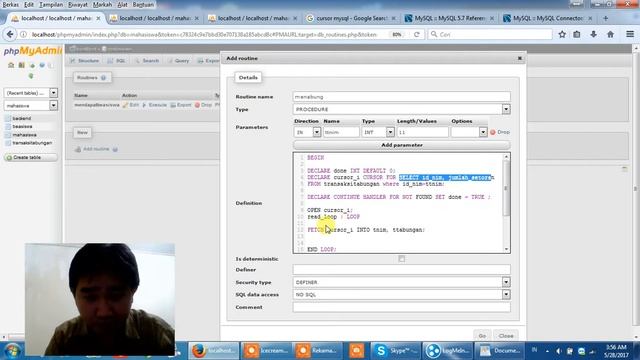Image resolution: width=640 pixels, height=360 pixels.
Task: Click the browser search box
Action: (x=490, y=35)
